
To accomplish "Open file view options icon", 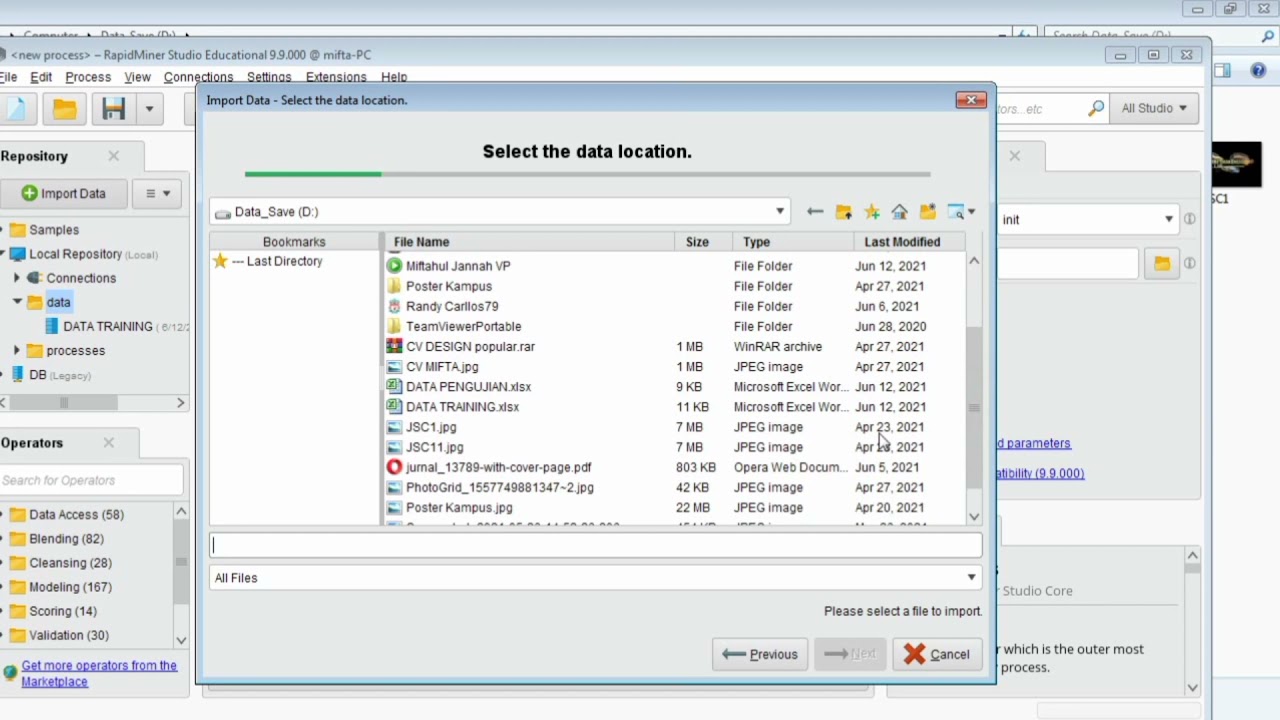I will pyautogui.click(x=961, y=212).
